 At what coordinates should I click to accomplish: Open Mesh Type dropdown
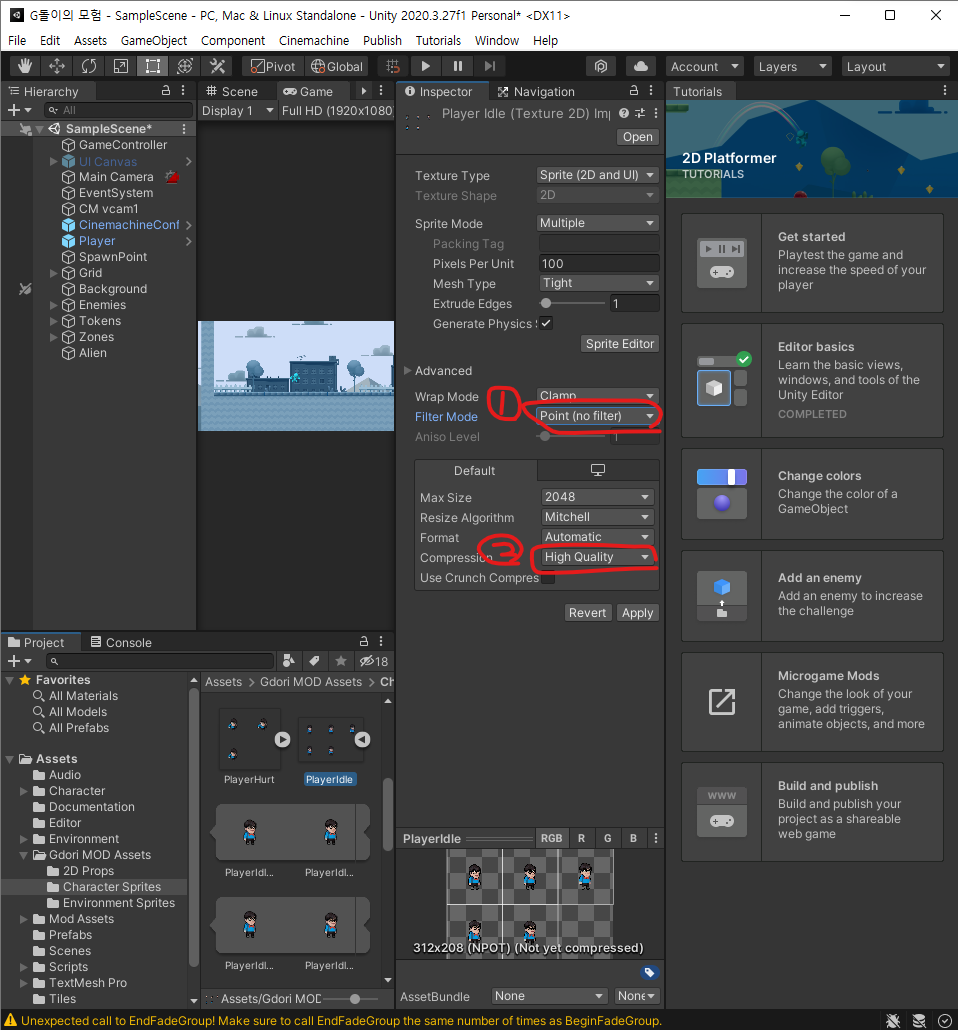599,283
